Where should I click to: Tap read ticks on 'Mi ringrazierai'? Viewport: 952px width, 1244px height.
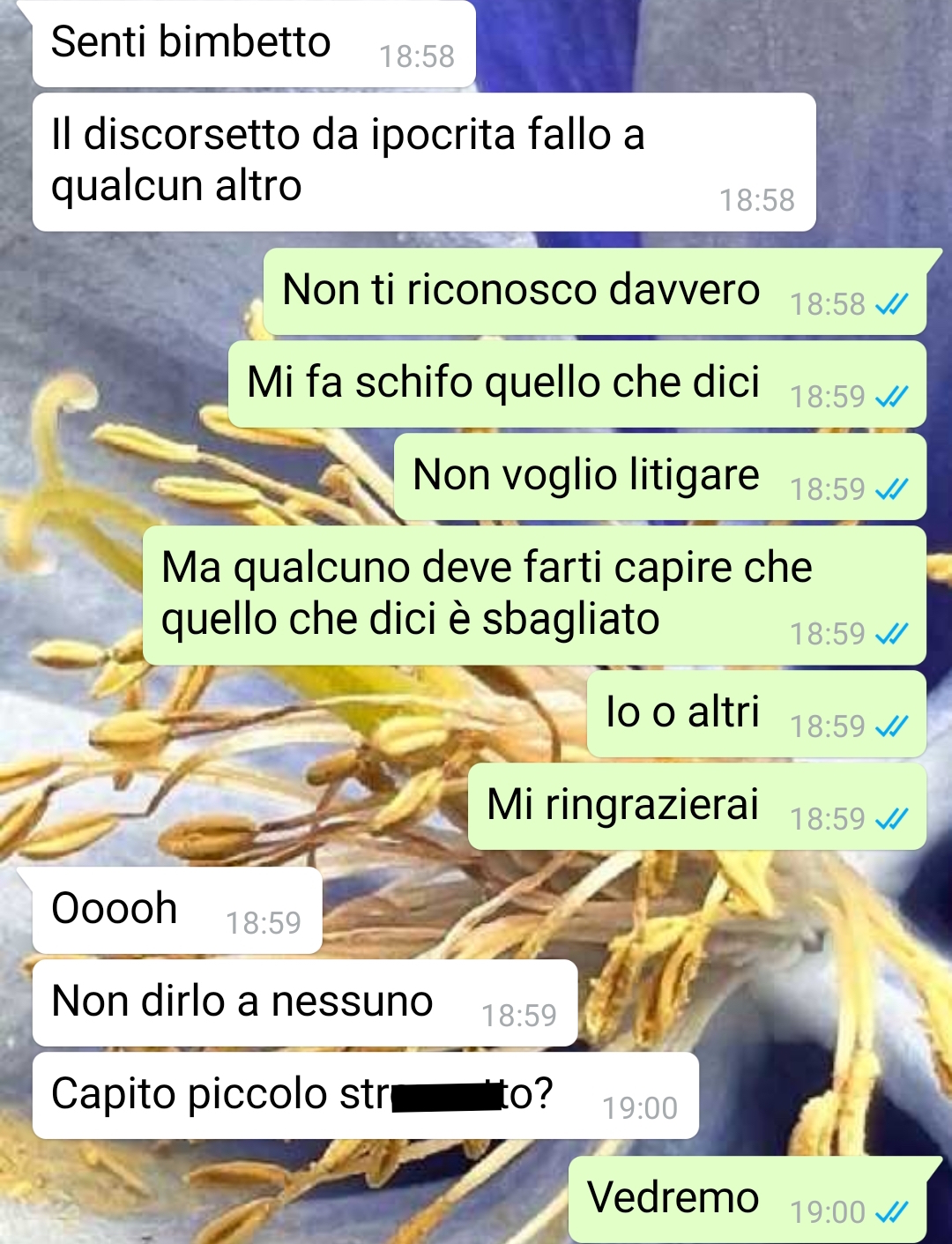(x=891, y=819)
